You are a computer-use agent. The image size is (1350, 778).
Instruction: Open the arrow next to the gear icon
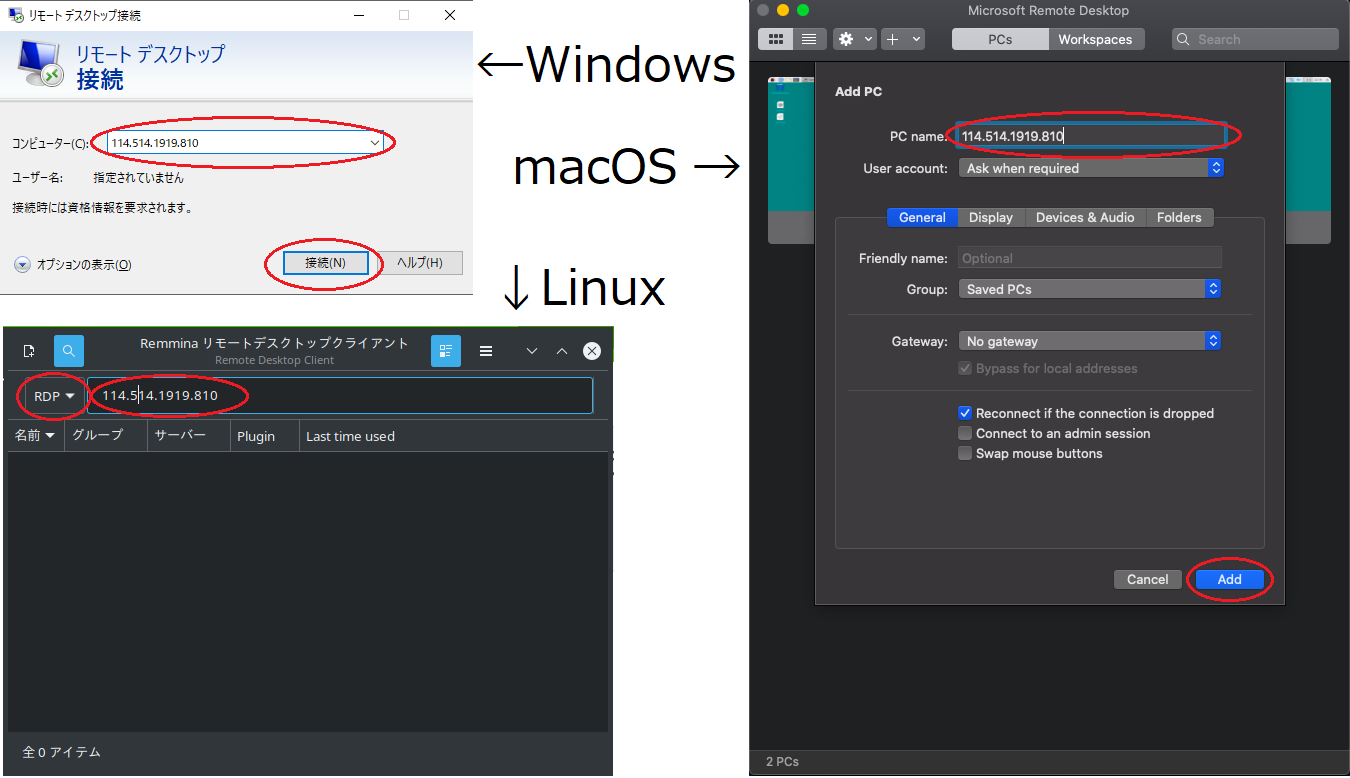pyautogui.click(x=868, y=39)
